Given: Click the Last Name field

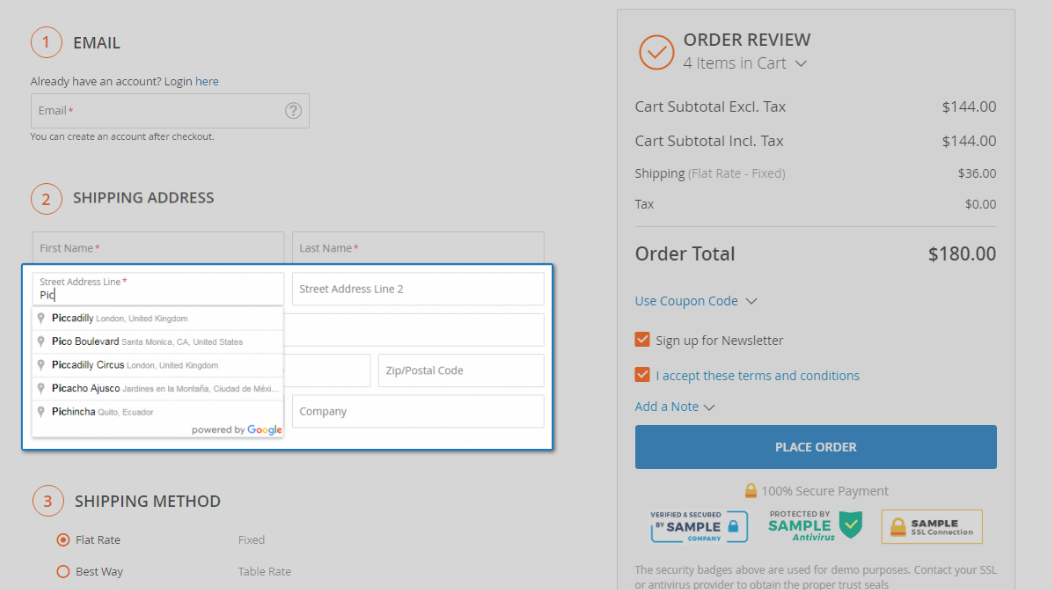Looking at the screenshot, I should click(418, 248).
